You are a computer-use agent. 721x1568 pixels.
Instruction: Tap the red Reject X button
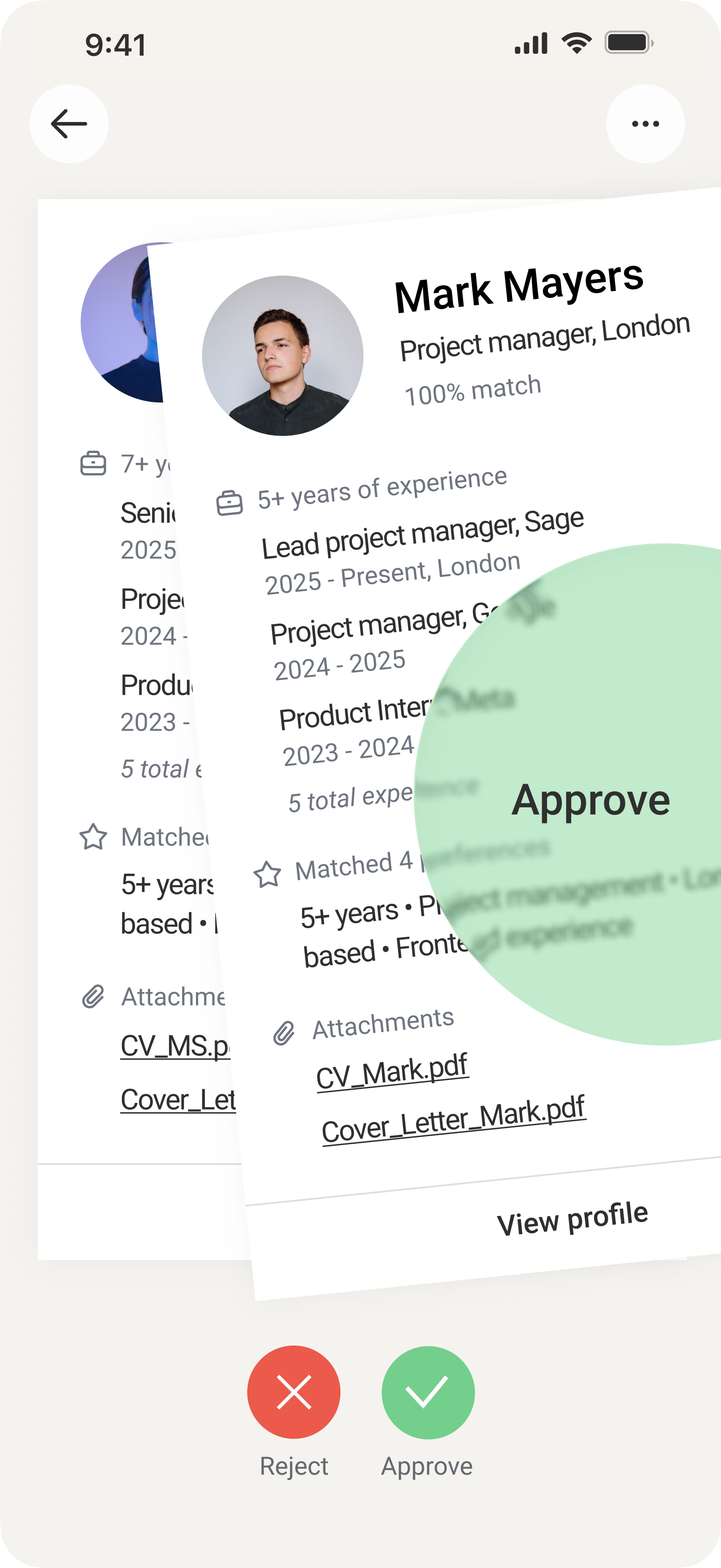point(294,1392)
